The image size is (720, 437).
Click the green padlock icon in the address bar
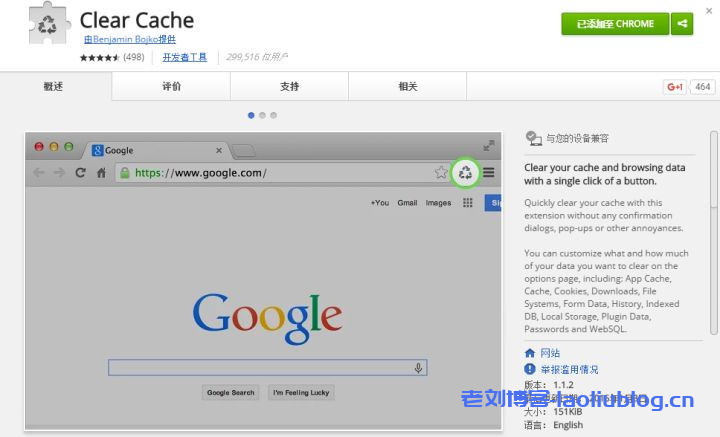pos(124,173)
